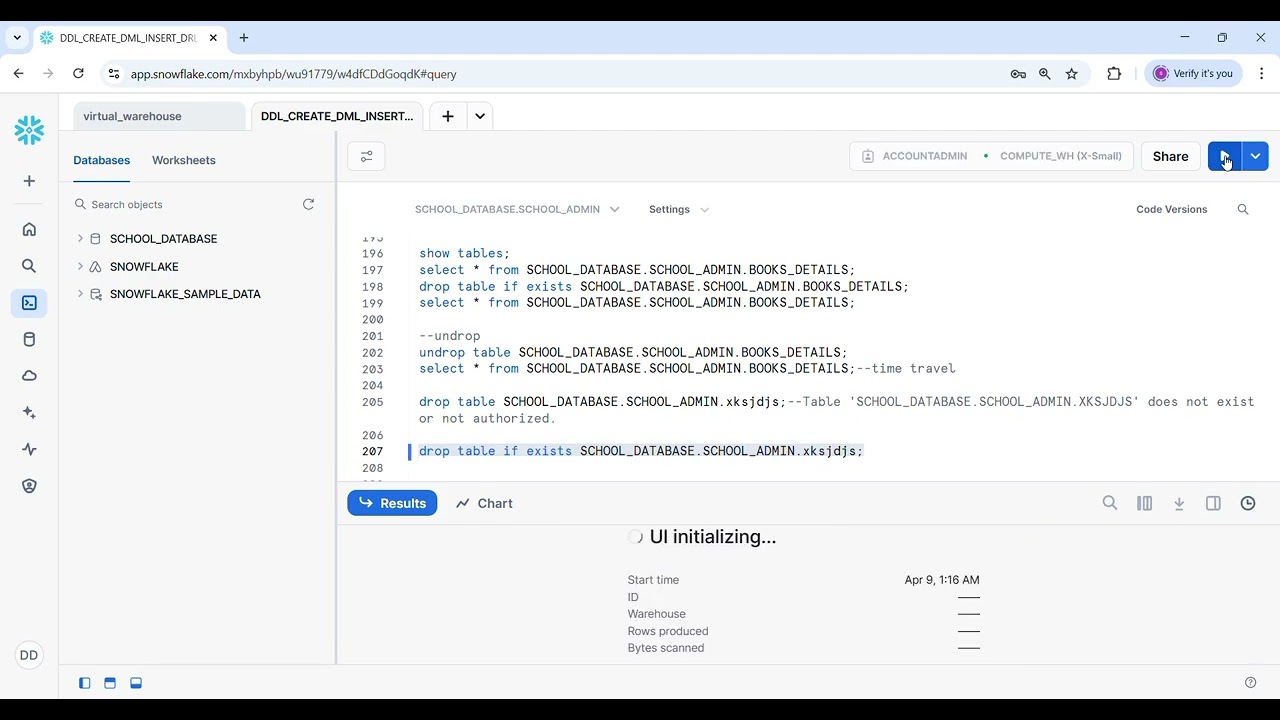Click the Verify it's you button
This screenshot has width=1280, height=720.
coord(1194,73)
